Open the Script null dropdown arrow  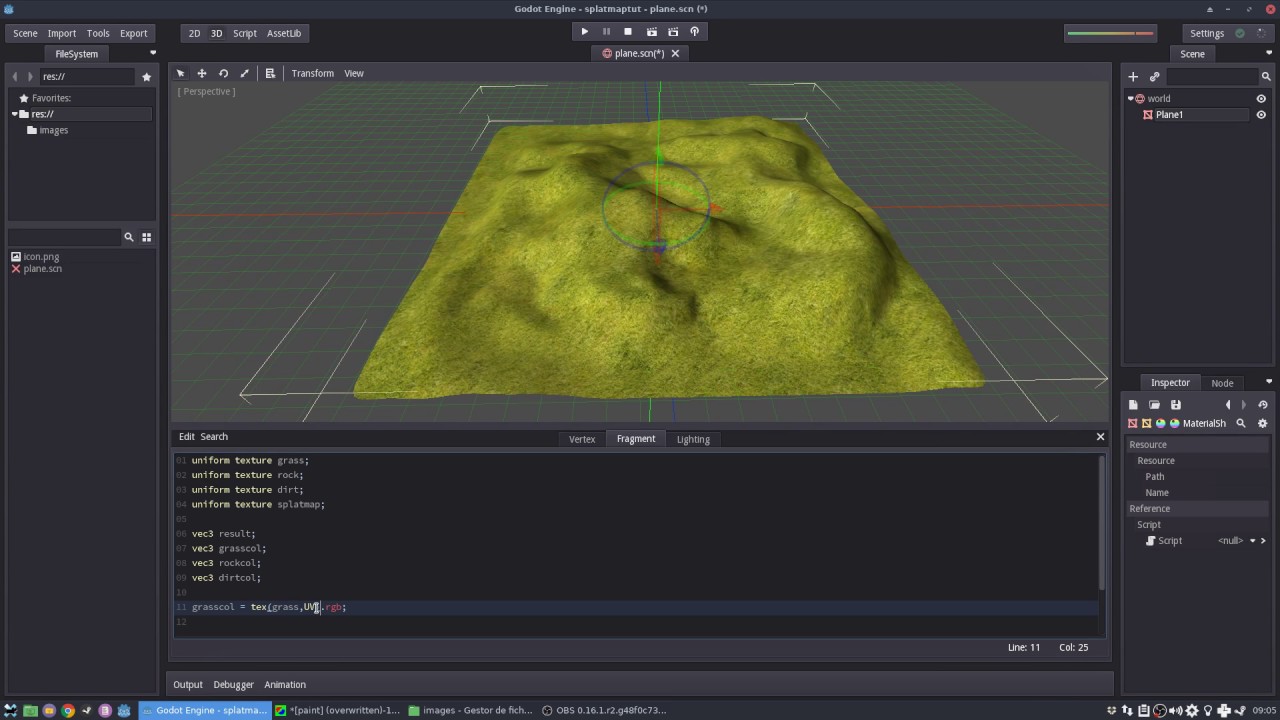1252,541
